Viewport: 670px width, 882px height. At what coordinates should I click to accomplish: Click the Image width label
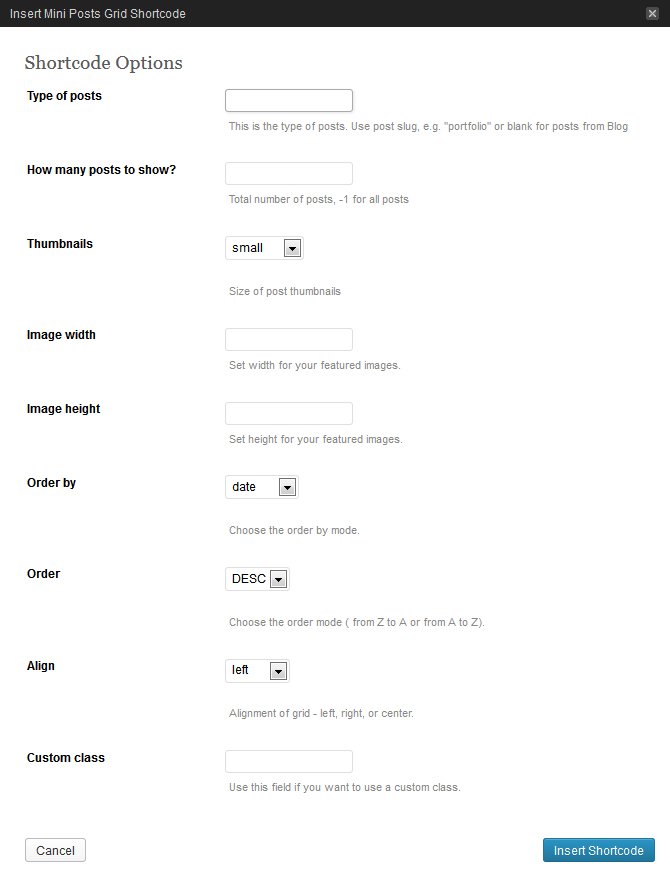click(61, 335)
